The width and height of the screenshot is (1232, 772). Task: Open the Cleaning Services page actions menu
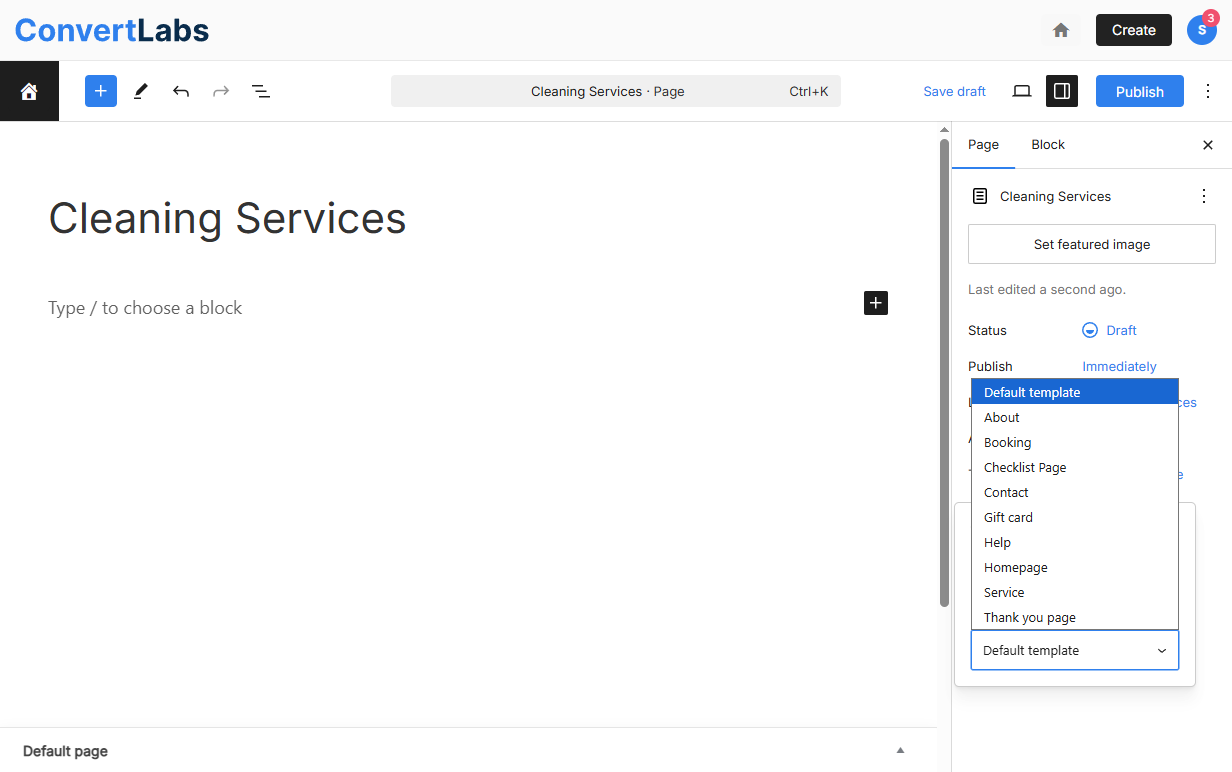tap(1204, 196)
